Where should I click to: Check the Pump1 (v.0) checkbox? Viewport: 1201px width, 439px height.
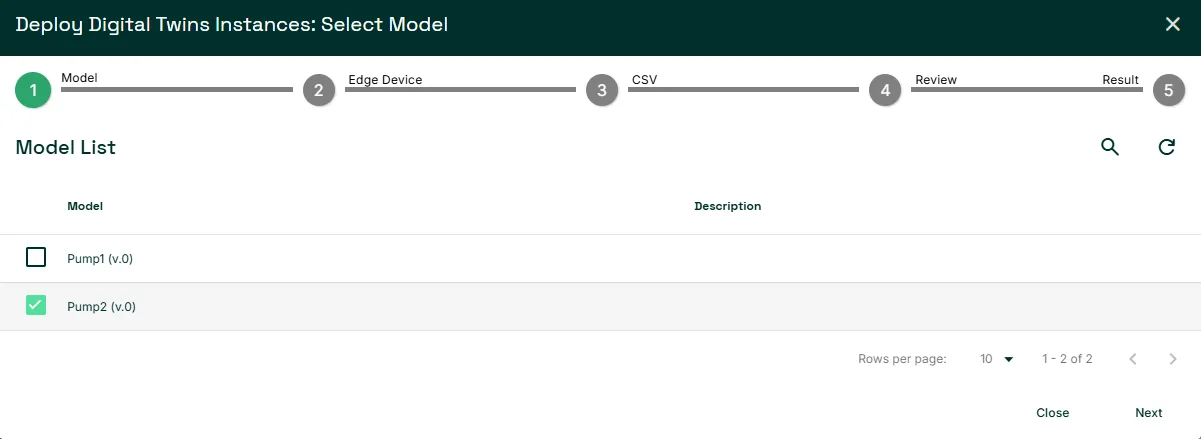point(36,258)
